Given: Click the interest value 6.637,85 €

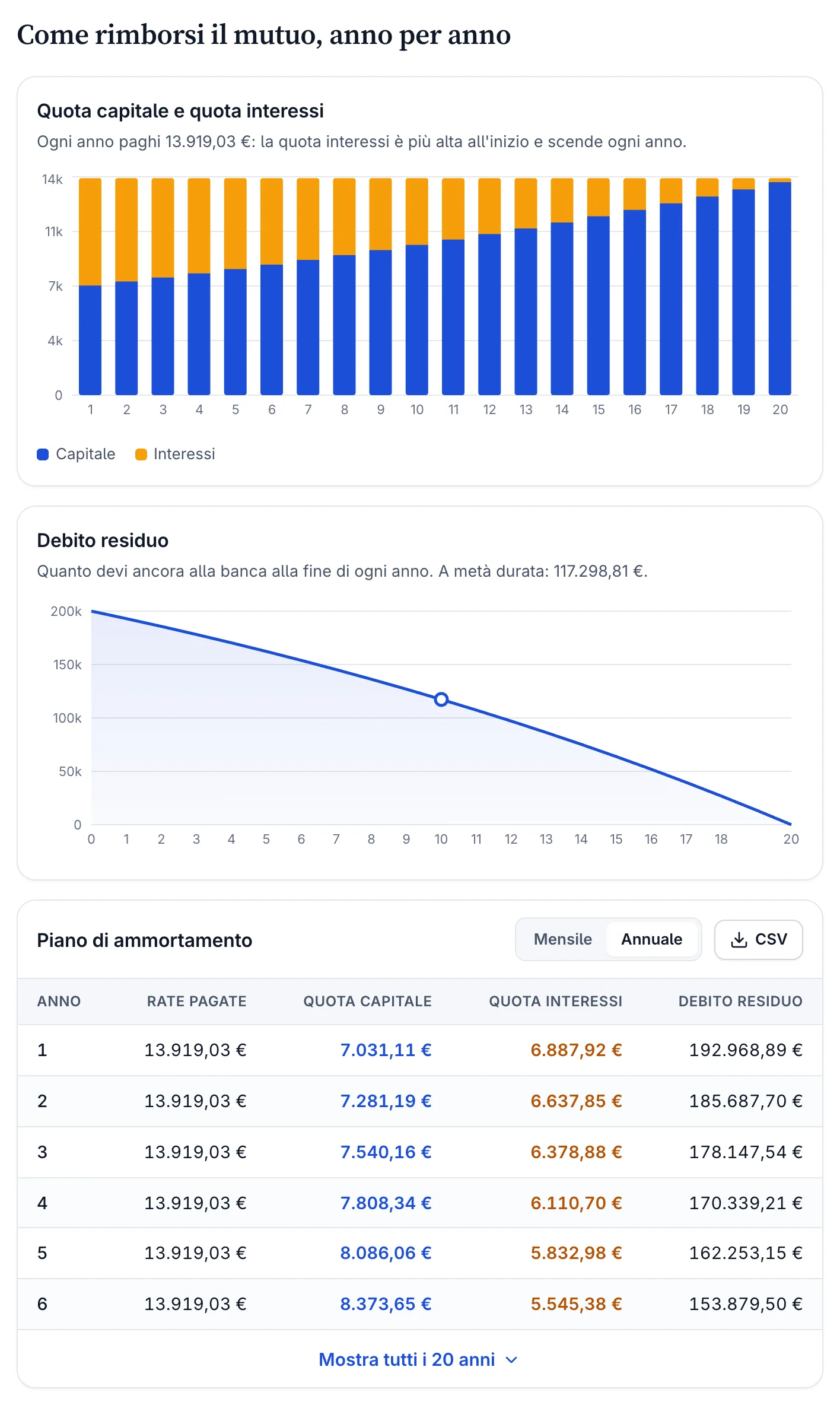Looking at the screenshot, I should pyautogui.click(x=576, y=1101).
